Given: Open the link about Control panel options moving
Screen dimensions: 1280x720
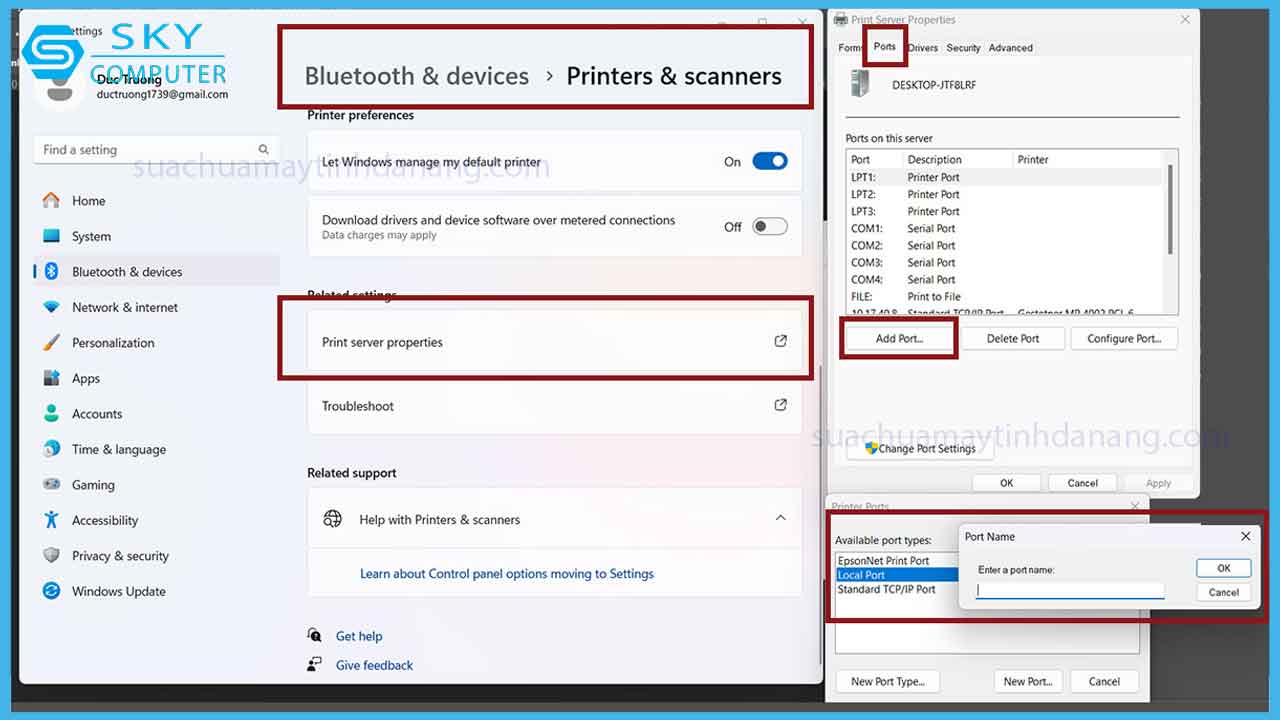Looking at the screenshot, I should point(508,573).
